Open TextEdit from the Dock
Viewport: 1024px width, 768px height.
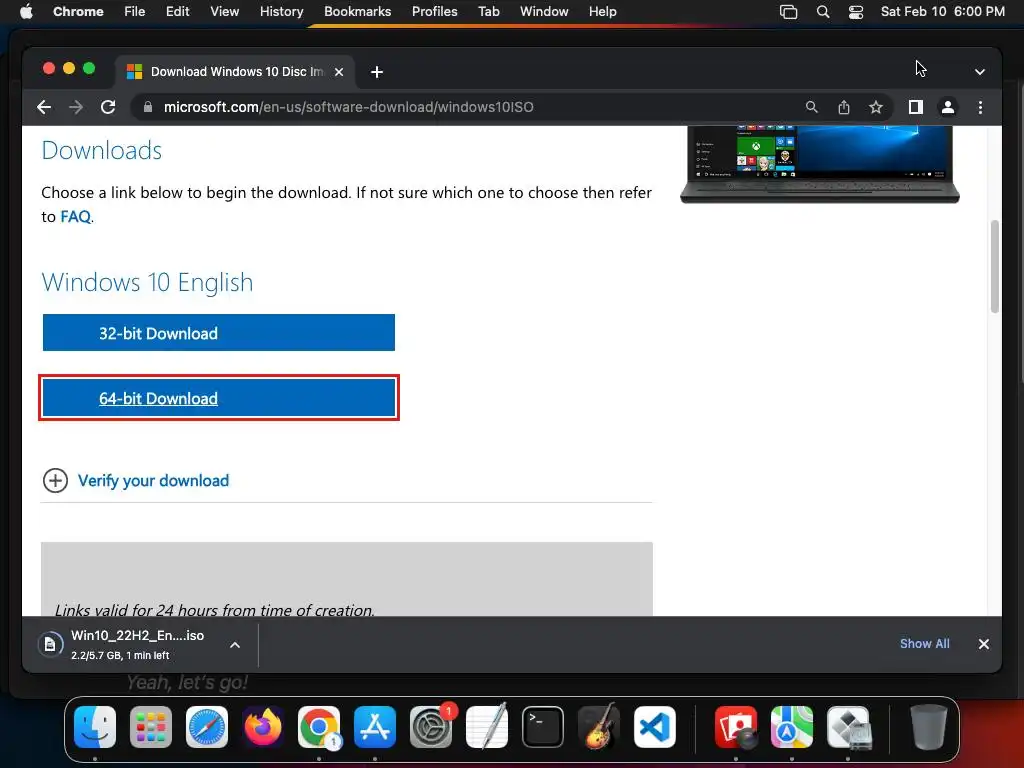(x=487, y=727)
